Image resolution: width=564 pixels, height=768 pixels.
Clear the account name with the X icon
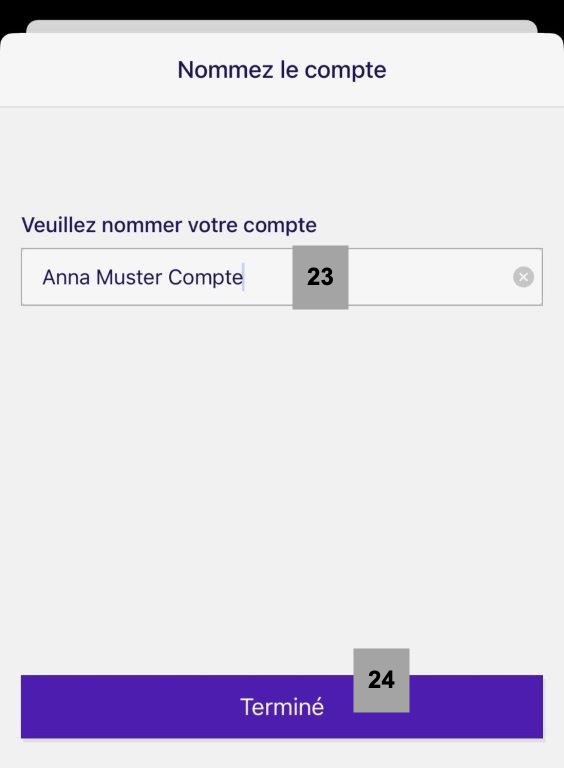tap(523, 277)
